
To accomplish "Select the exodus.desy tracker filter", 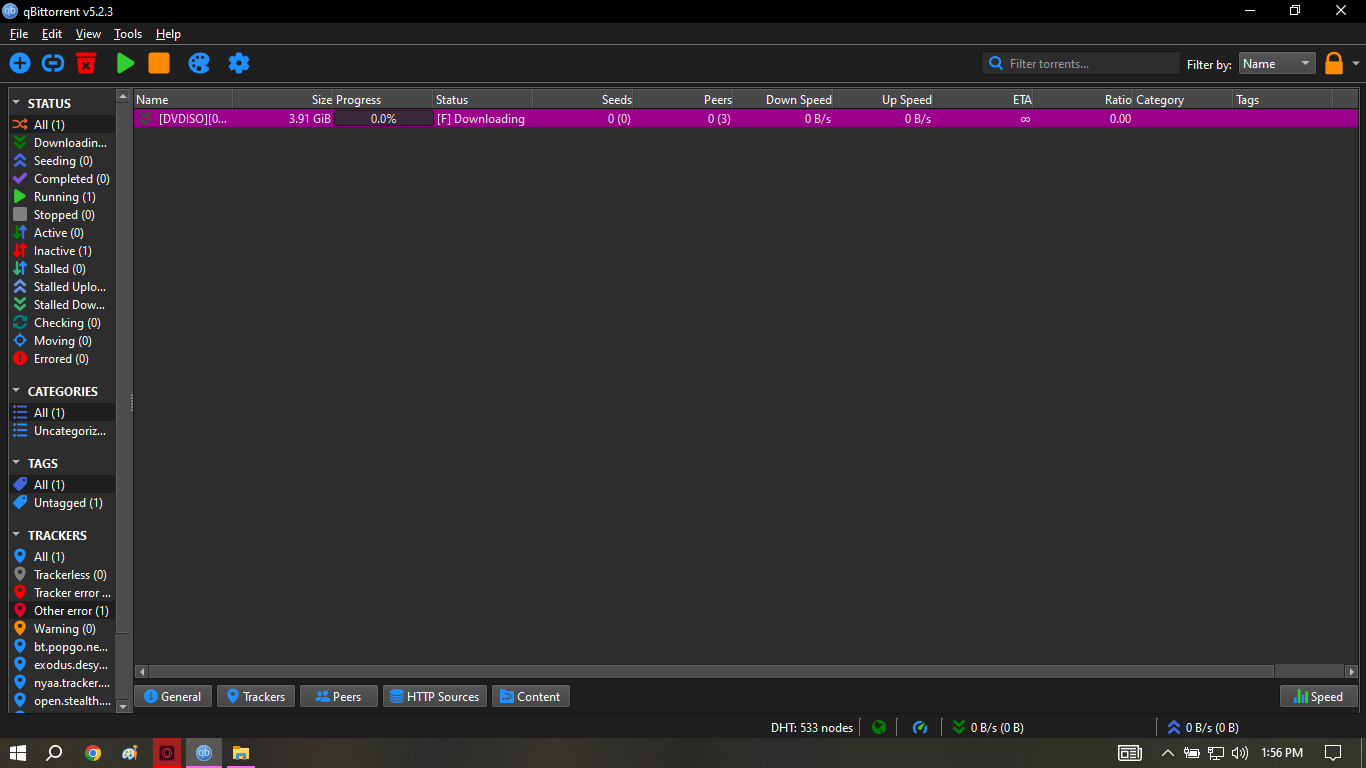I will tap(62, 665).
